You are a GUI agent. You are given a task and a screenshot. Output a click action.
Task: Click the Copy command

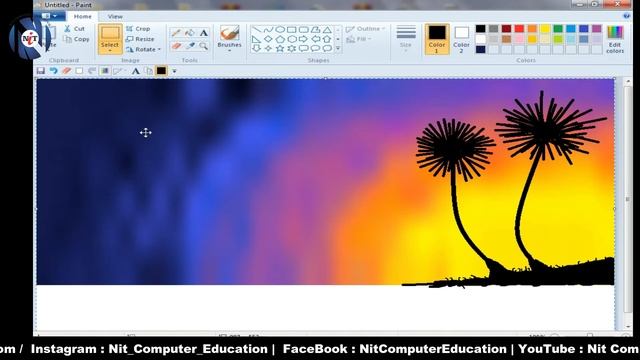tap(76, 39)
